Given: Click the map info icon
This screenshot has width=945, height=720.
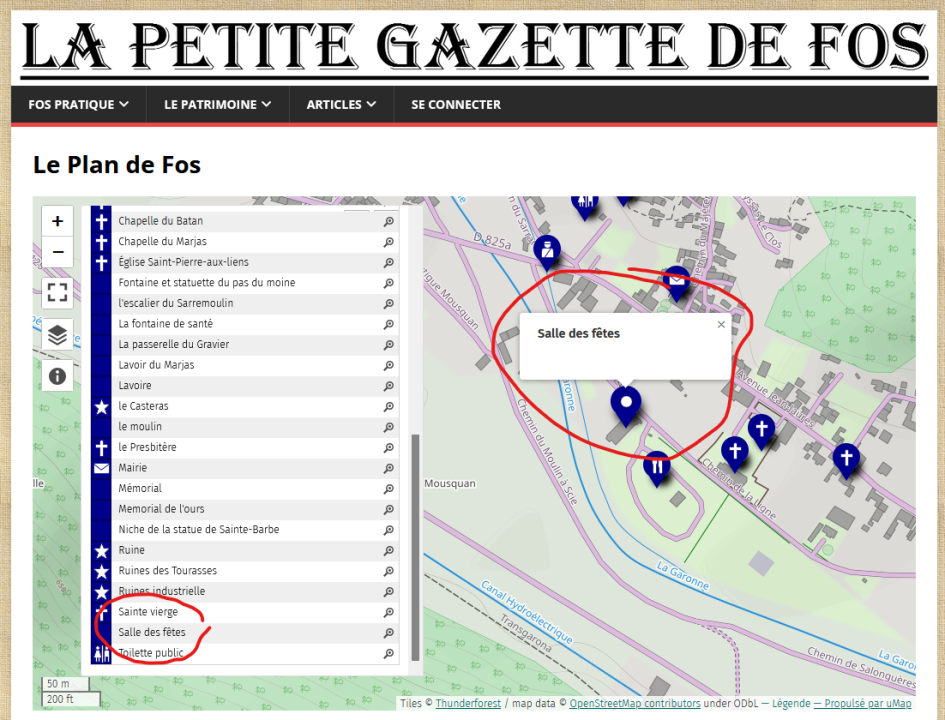Looking at the screenshot, I should (57, 376).
